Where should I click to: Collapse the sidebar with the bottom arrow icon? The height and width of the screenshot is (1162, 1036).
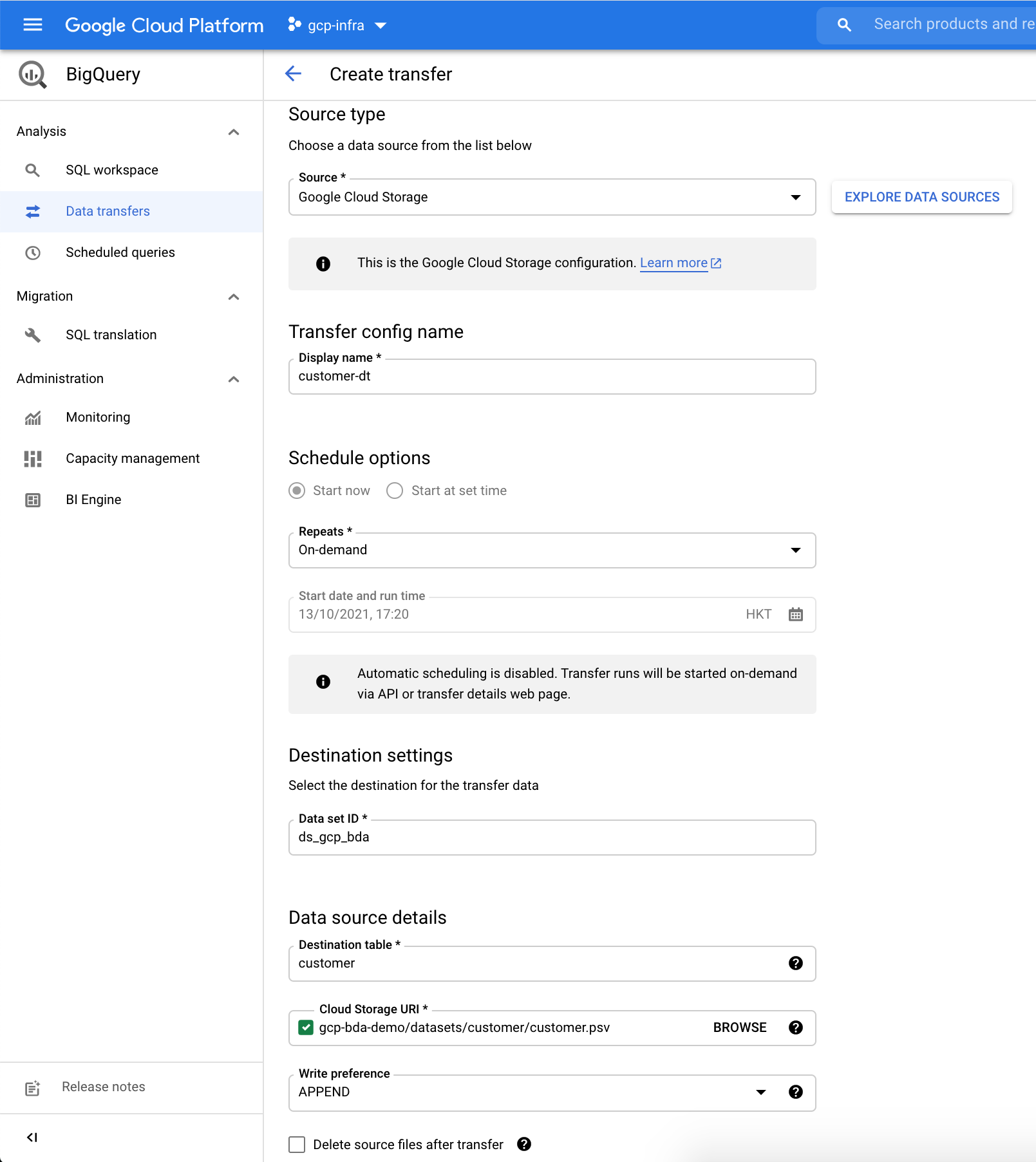32,1138
